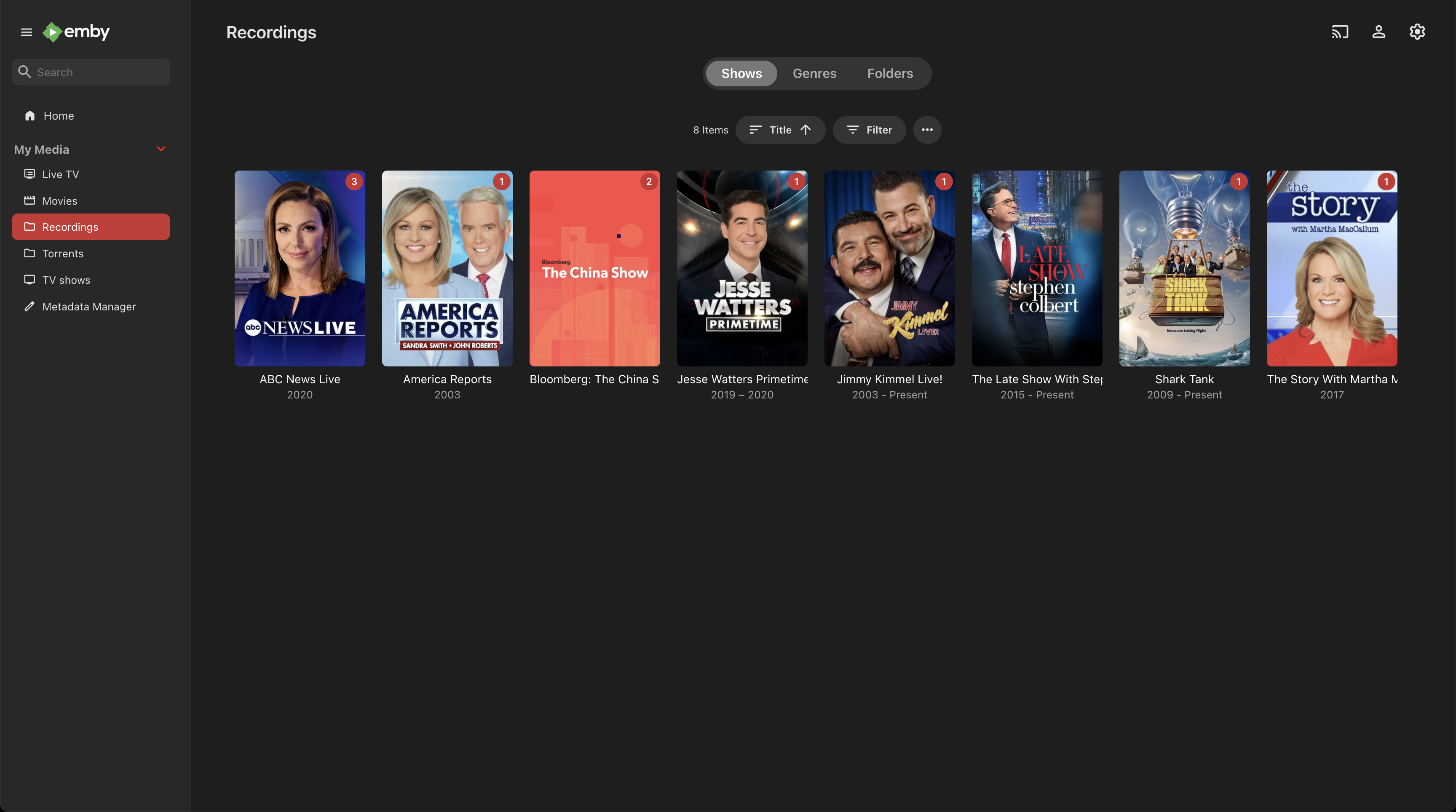Click The Late Show With Stephen title
The image size is (1456, 812).
[x=1037, y=379]
